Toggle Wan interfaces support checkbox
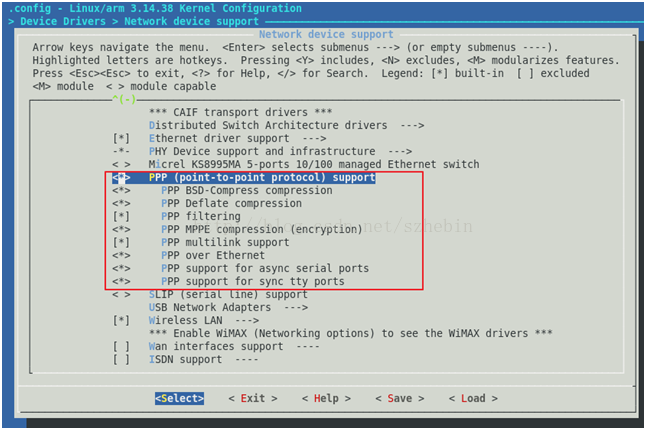The image size is (646, 430). 121,346
